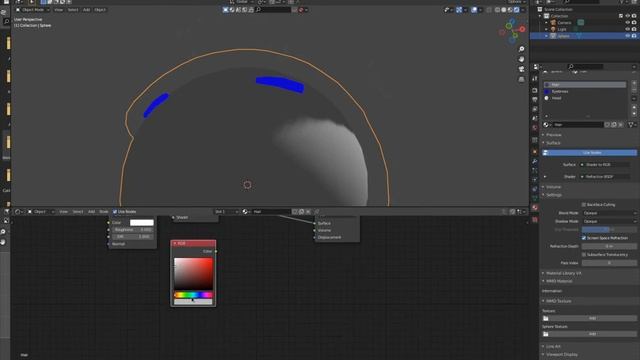This screenshot has width=640, height=360.
Task: Toggle Collection visibility eye in outliner
Action: (627, 16)
